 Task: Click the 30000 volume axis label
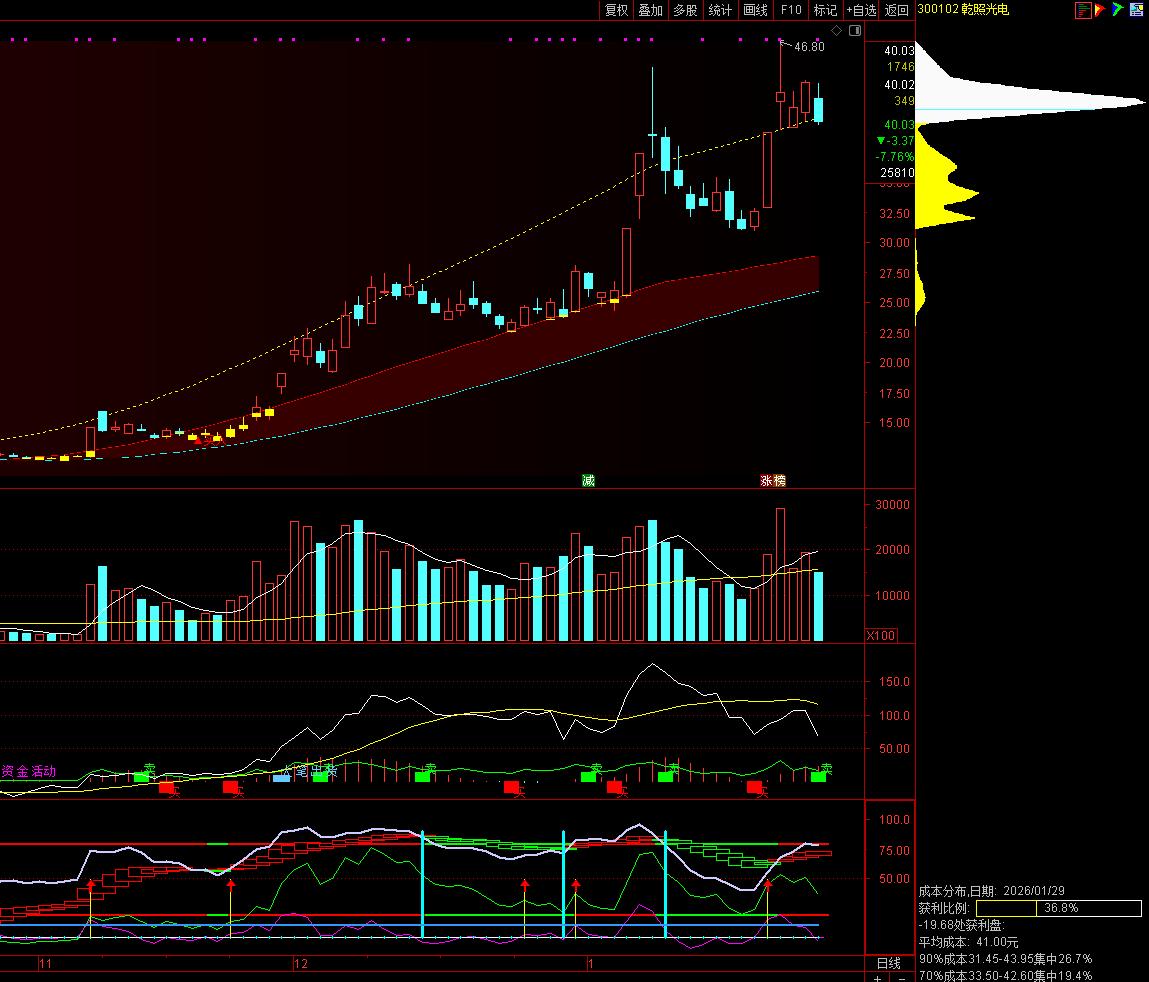892,504
